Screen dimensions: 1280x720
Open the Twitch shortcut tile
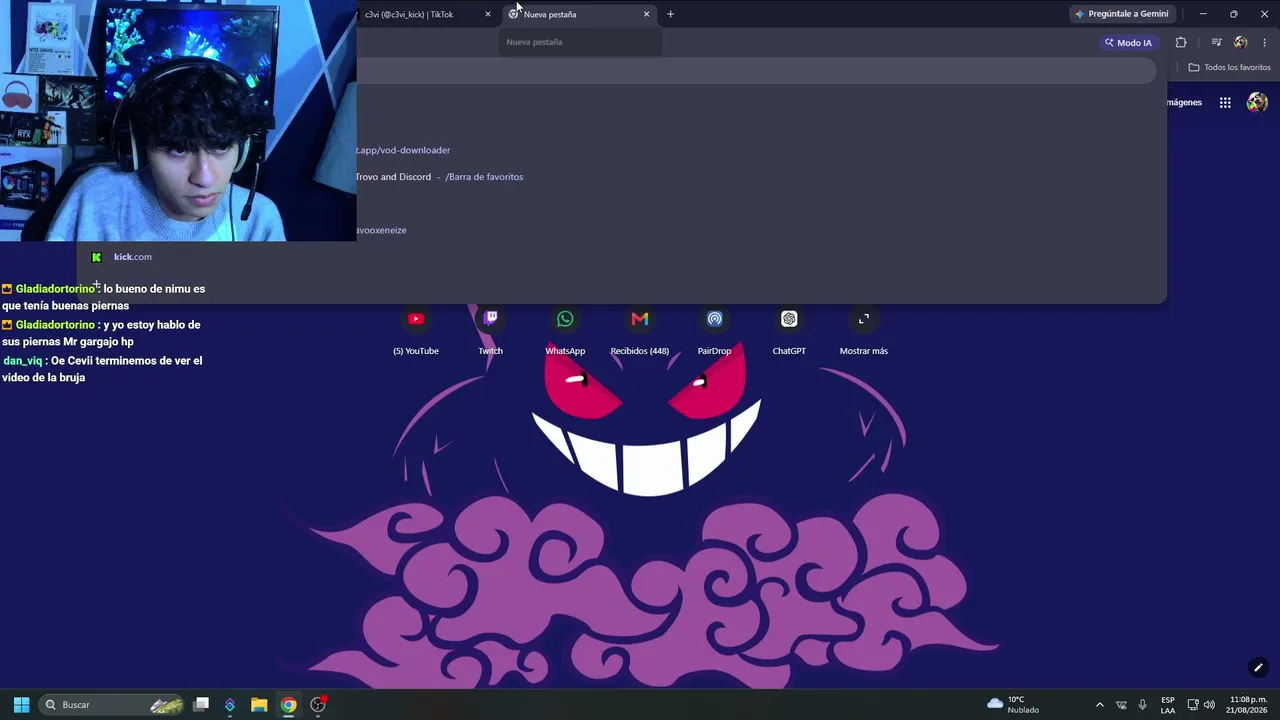490,319
